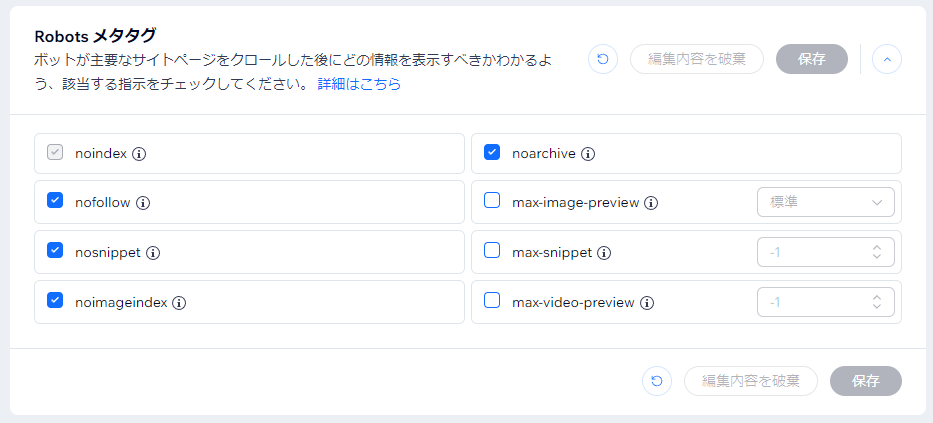
Task: Click the info icon next to noindex
Action: click(x=139, y=154)
